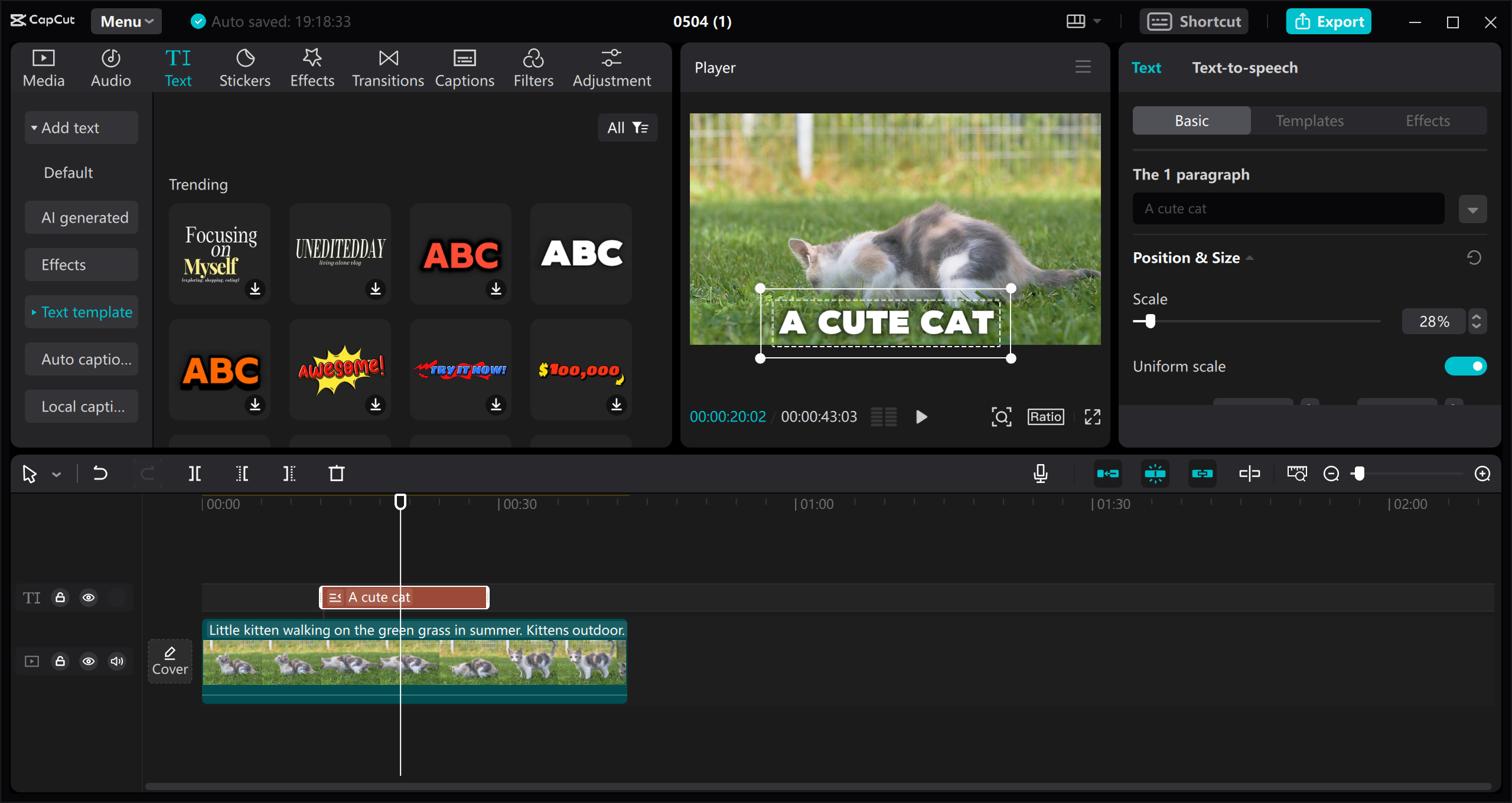
Task: Click the record voiceover microphone icon
Action: point(1040,473)
